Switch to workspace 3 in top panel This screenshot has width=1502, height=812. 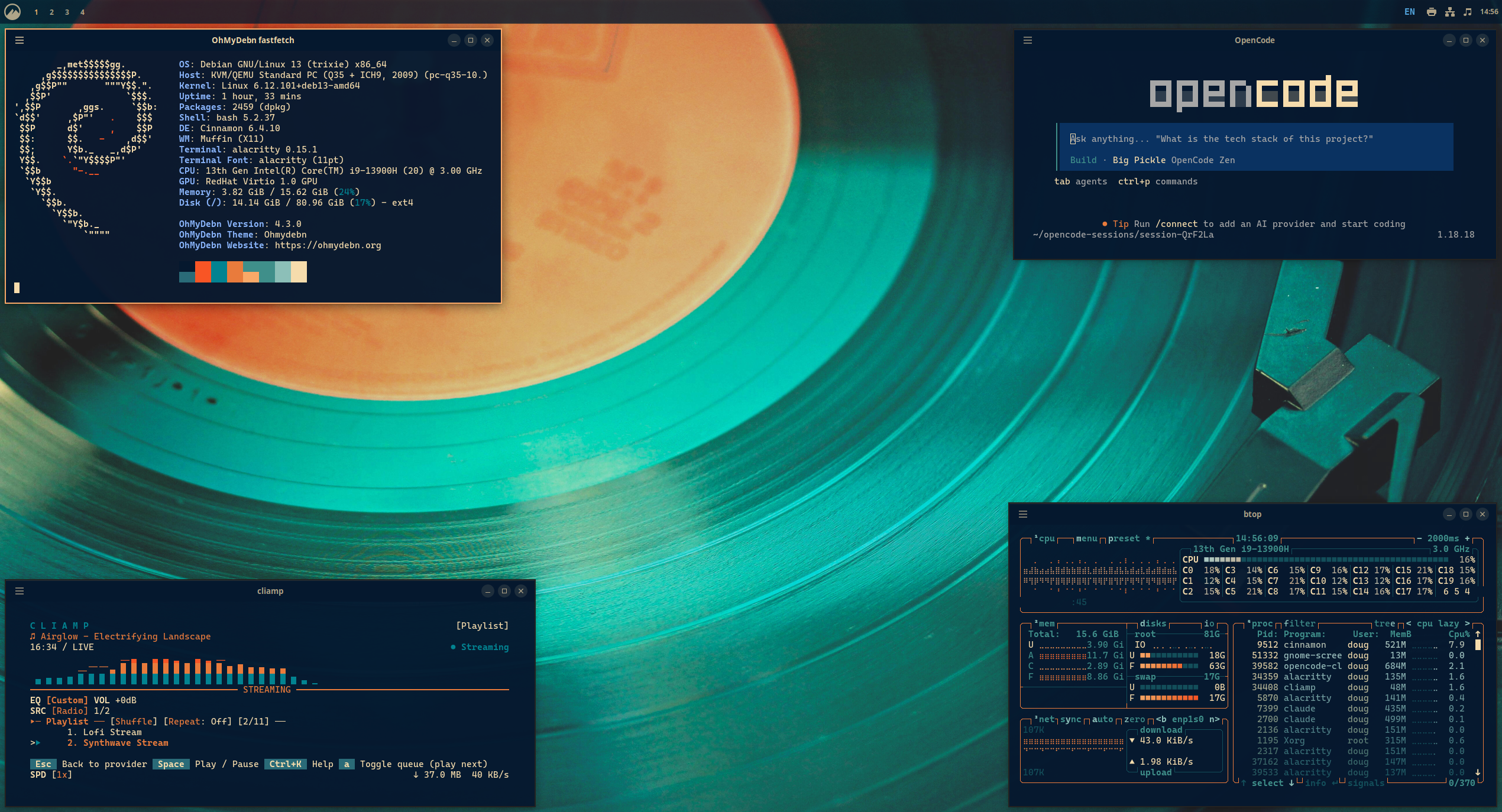[67, 12]
